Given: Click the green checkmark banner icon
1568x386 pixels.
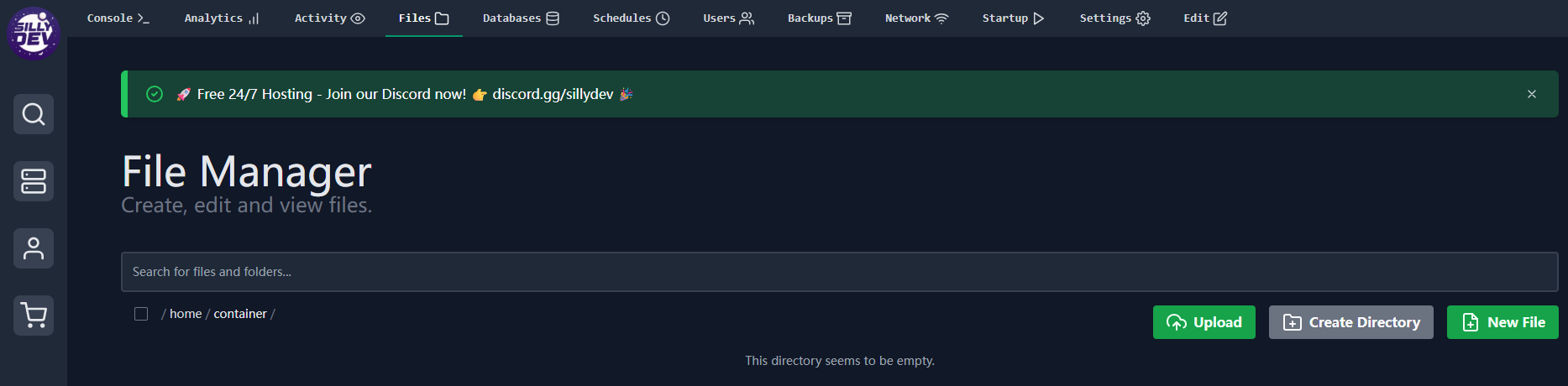Looking at the screenshot, I should click(x=155, y=94).
